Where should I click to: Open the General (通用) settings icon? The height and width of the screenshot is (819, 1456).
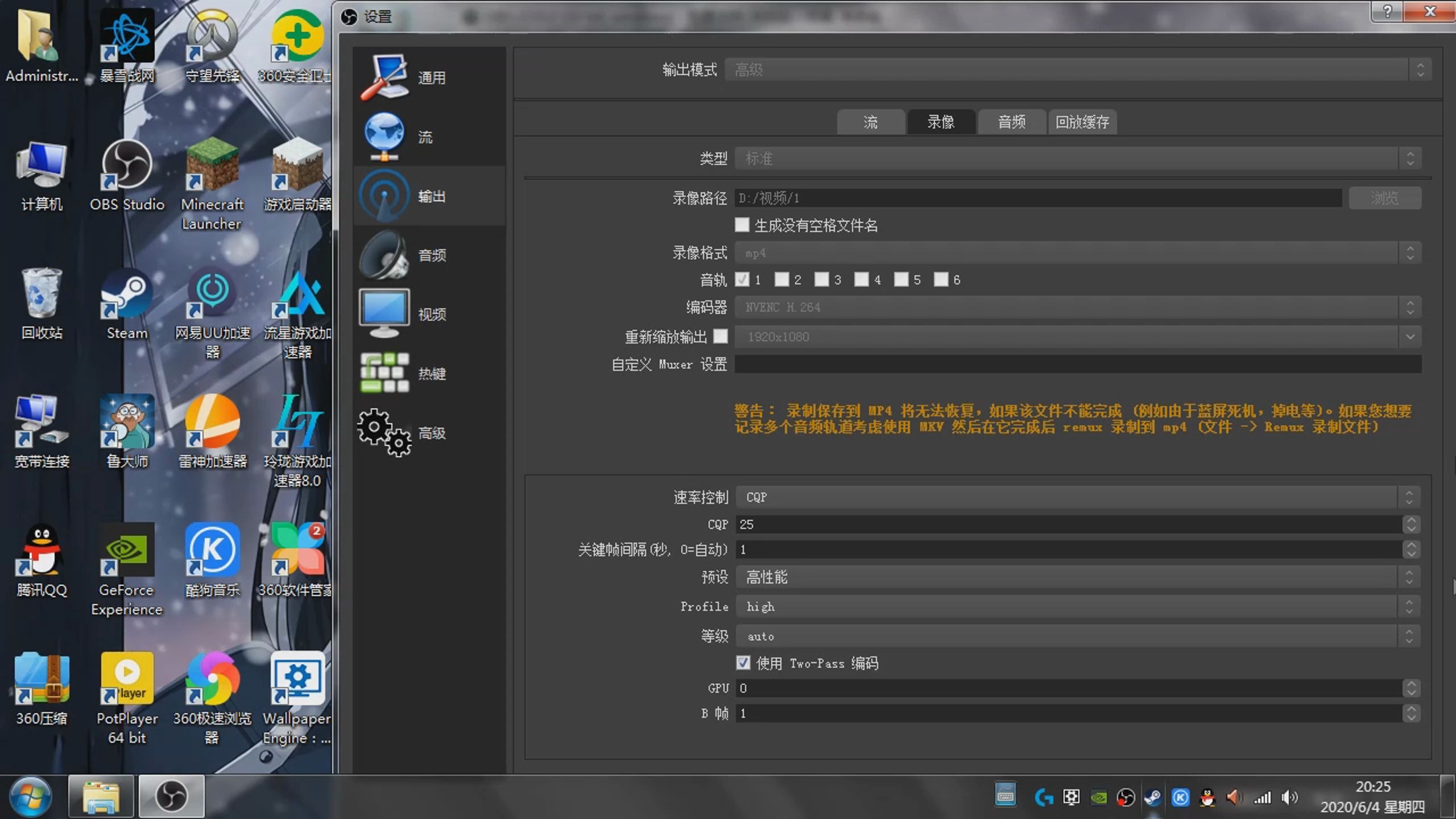point(384,77)
